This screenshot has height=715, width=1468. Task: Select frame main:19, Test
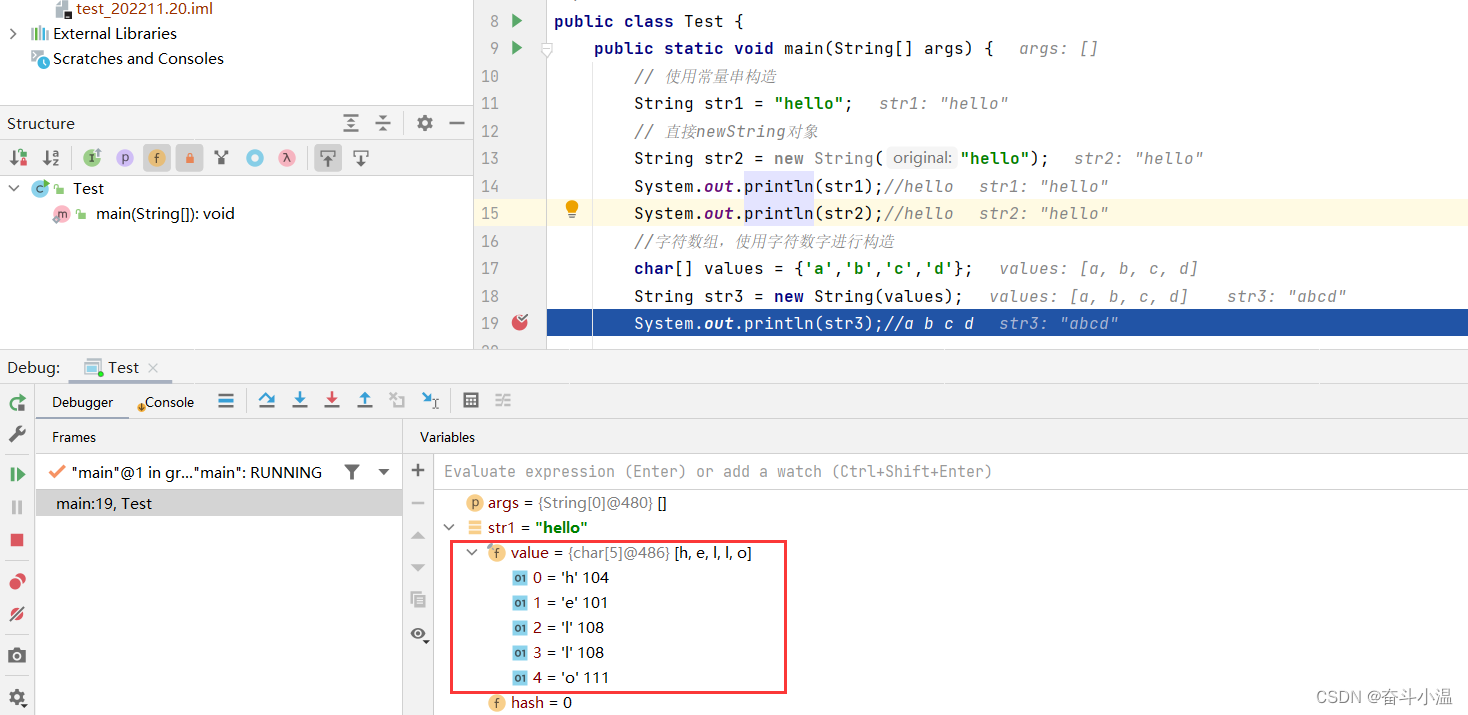point(219,503)
